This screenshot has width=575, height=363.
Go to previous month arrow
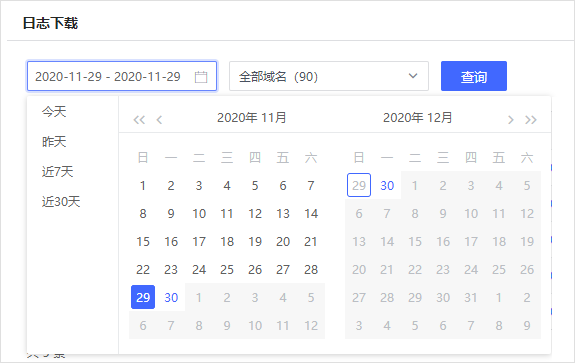[159, 120]
